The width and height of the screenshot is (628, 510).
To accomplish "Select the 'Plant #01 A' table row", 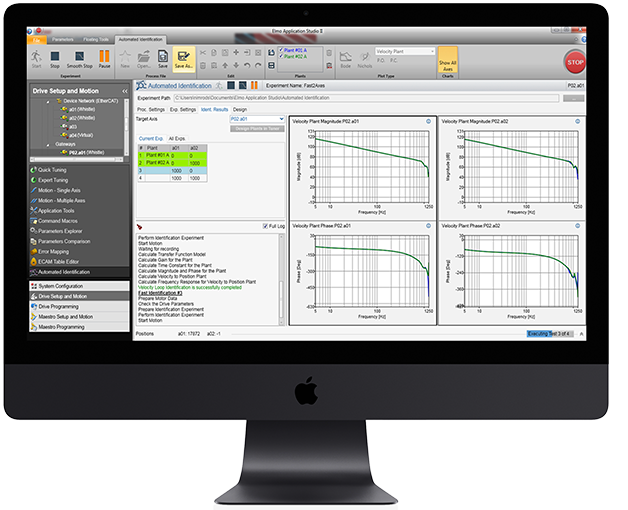I will tap(172, 155).
